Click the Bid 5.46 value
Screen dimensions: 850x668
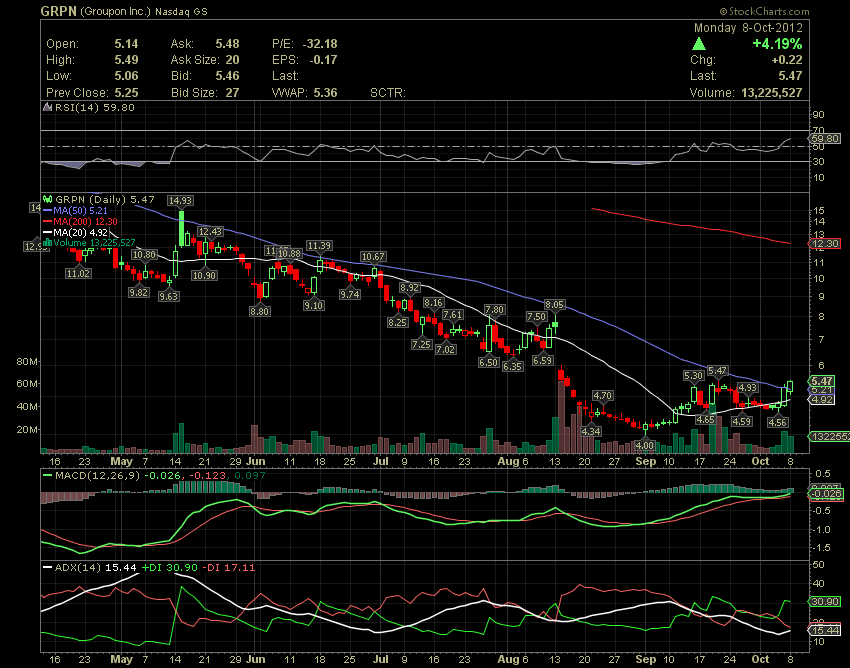coord(227,76)
